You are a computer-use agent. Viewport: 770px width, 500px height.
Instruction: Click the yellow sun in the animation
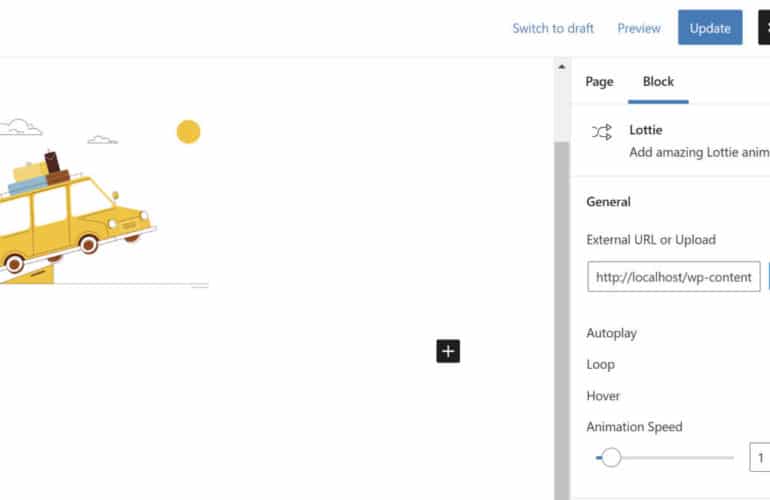pyautogui.click(x=188, y=132)
